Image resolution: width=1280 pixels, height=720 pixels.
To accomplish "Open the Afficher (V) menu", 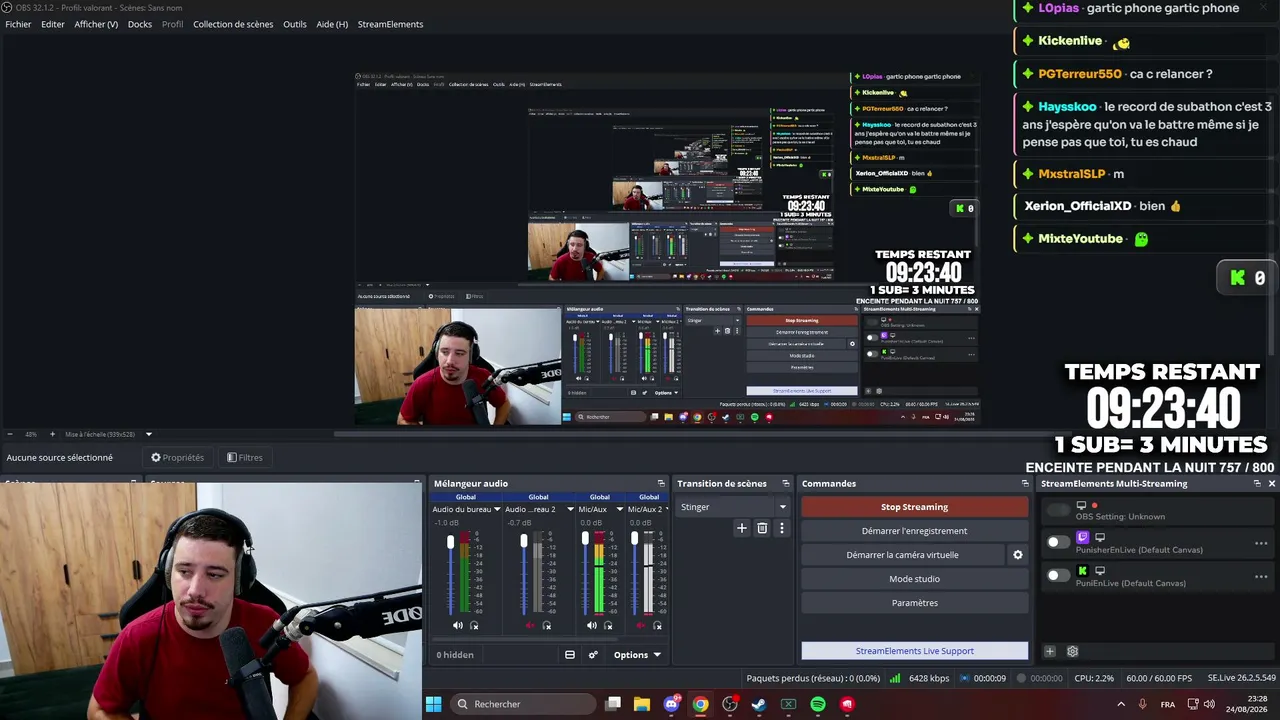I will click(x=96, y=24).
